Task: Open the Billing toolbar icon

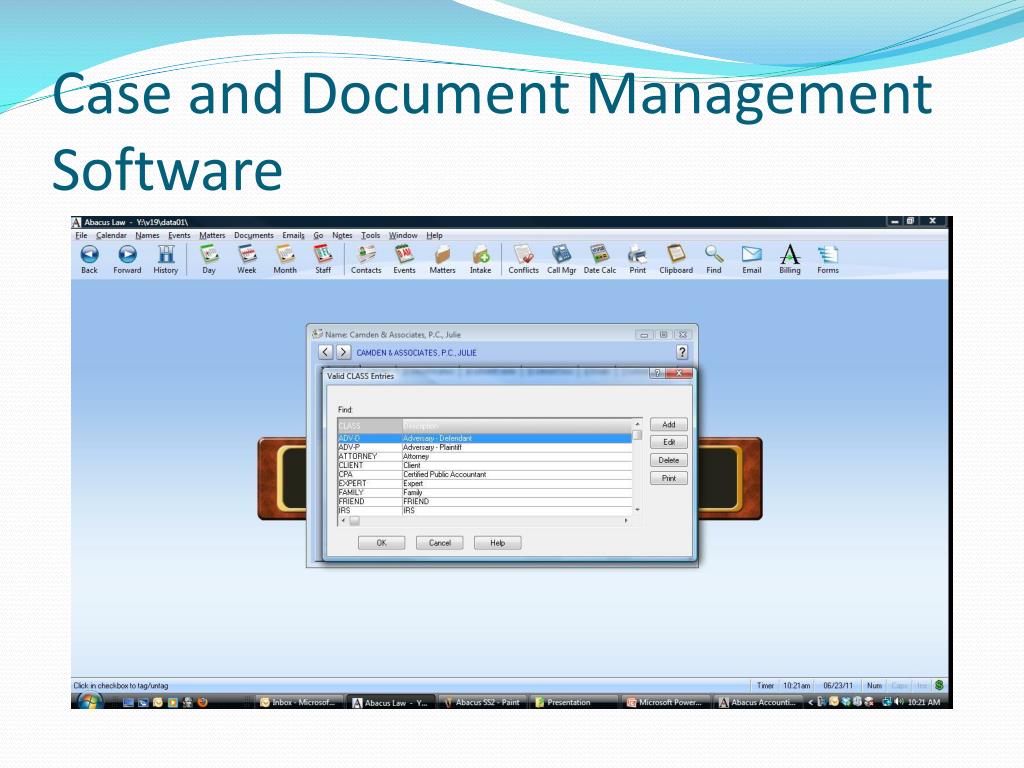Action: [x=790, y=259]
